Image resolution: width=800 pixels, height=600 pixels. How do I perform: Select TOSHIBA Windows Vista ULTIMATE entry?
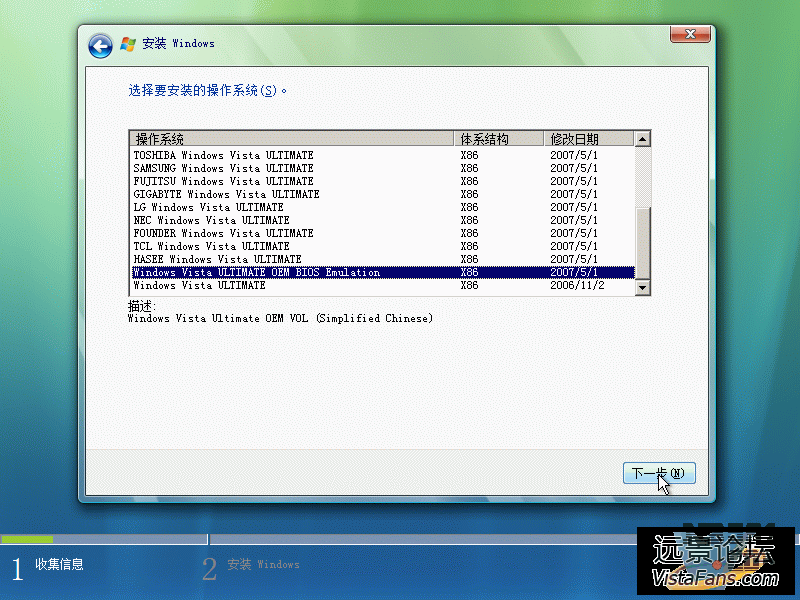point(224,155)
